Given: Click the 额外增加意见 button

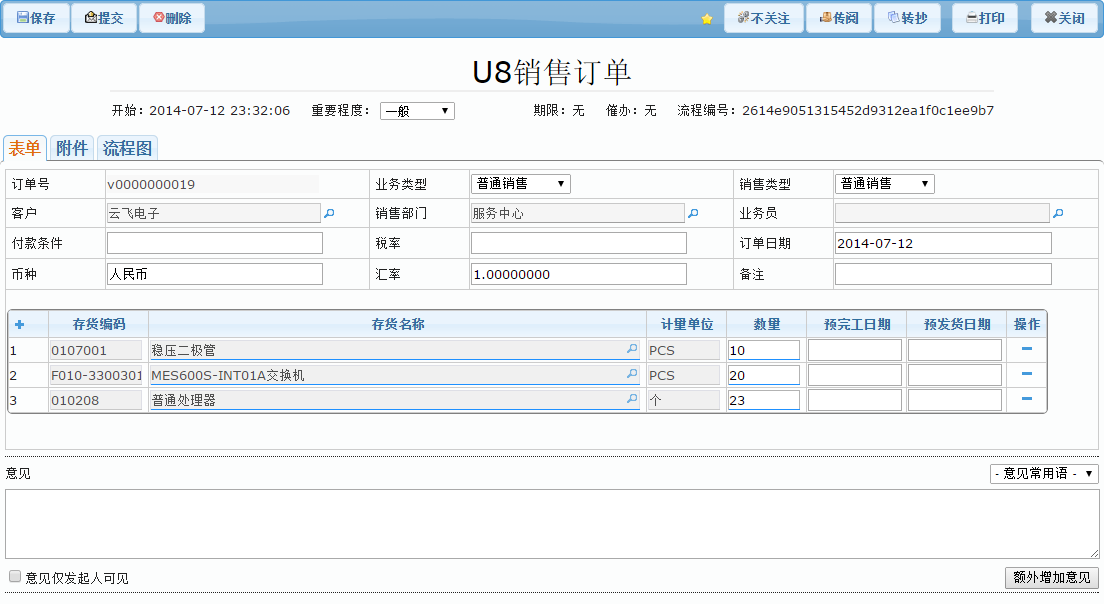Looking at the screenshot, I should pyautogui.click(x=1051, y=578).
